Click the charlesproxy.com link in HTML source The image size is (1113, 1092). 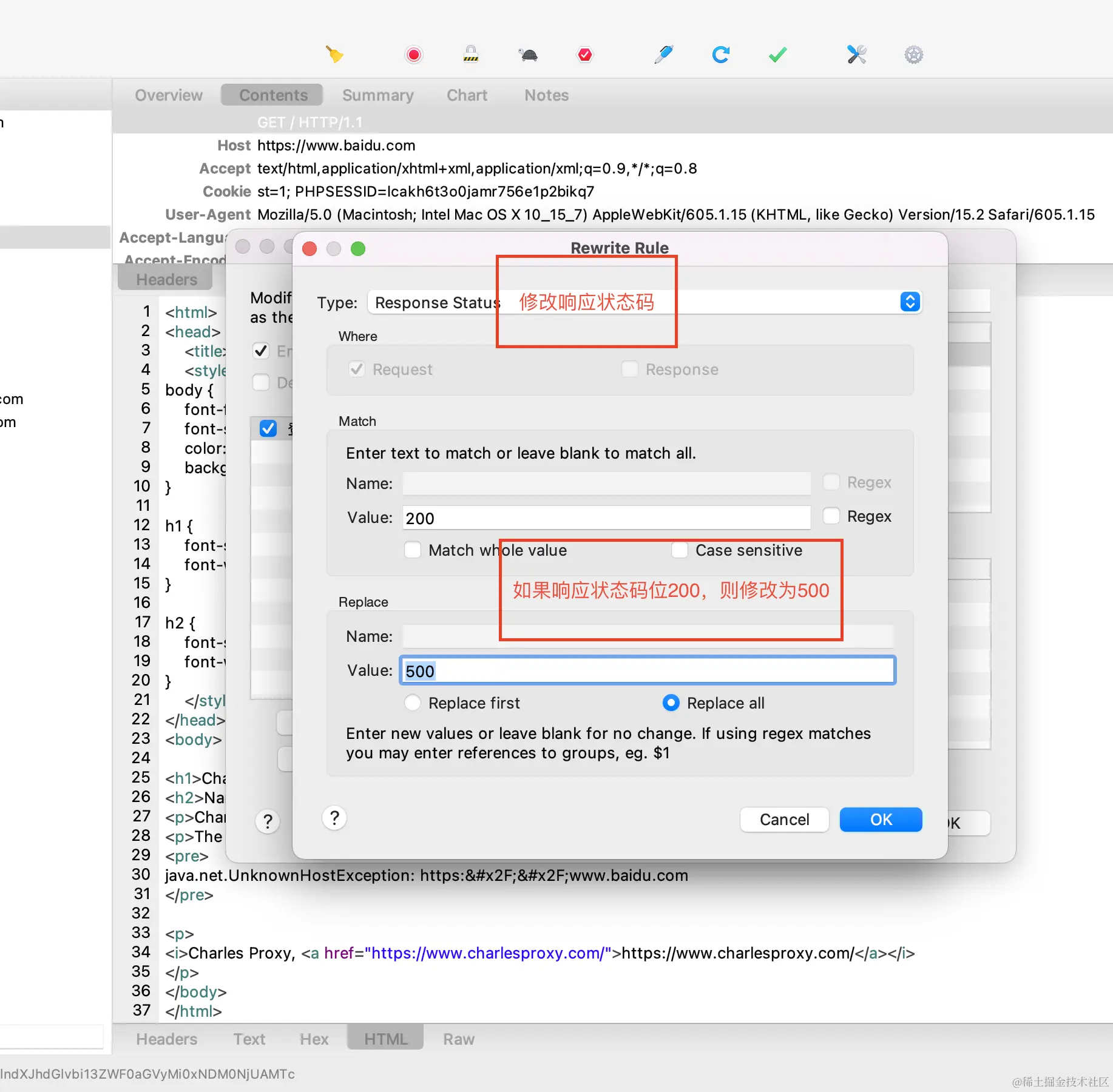(x=487, y=953)
